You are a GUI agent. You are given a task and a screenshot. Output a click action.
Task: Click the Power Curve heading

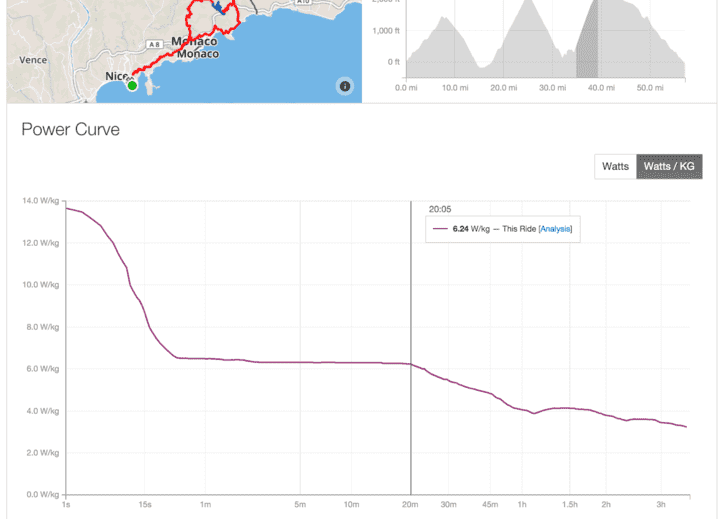[x=70, y=129]
